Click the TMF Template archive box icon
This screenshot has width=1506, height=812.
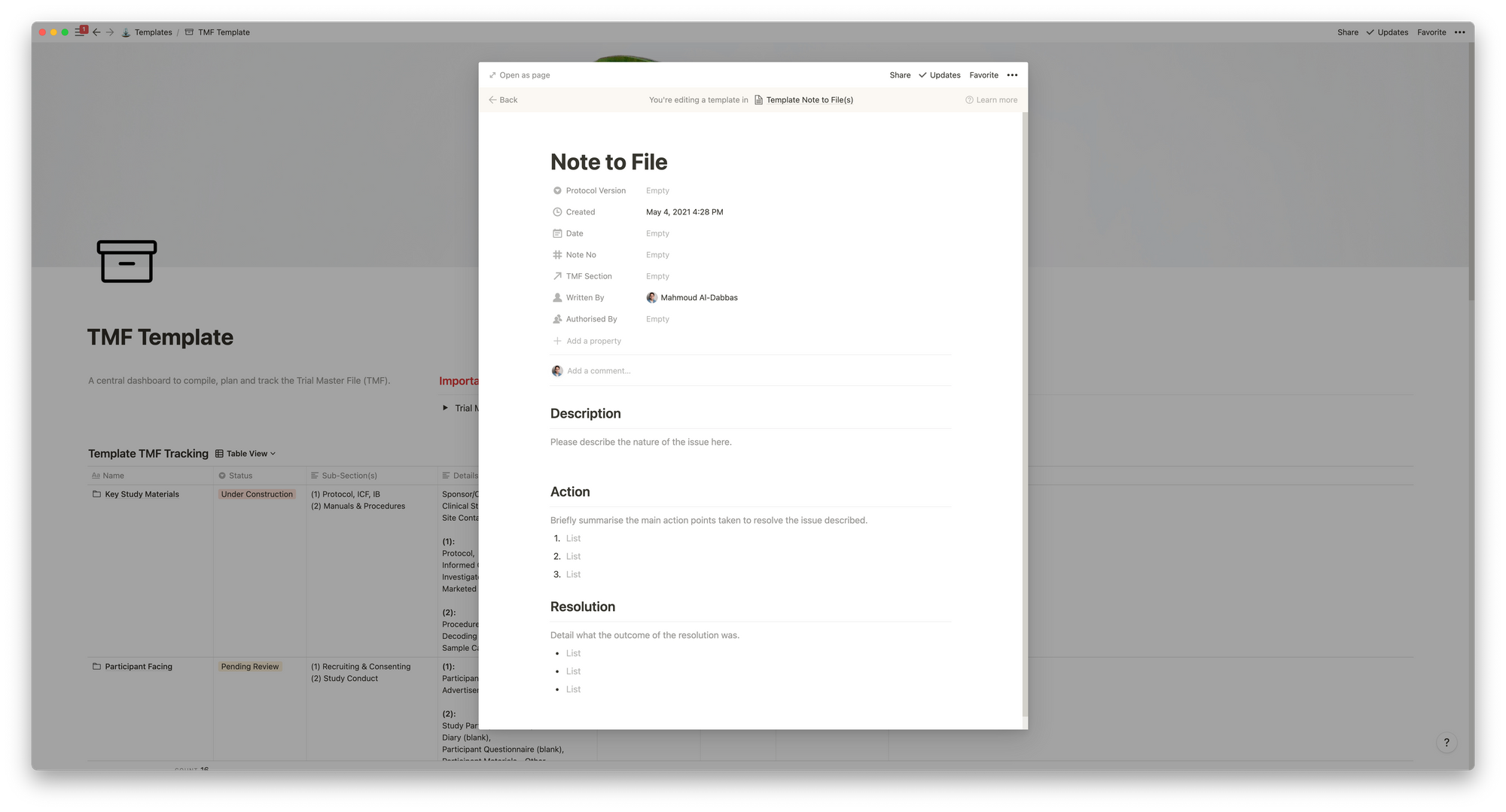pos(127,261)
